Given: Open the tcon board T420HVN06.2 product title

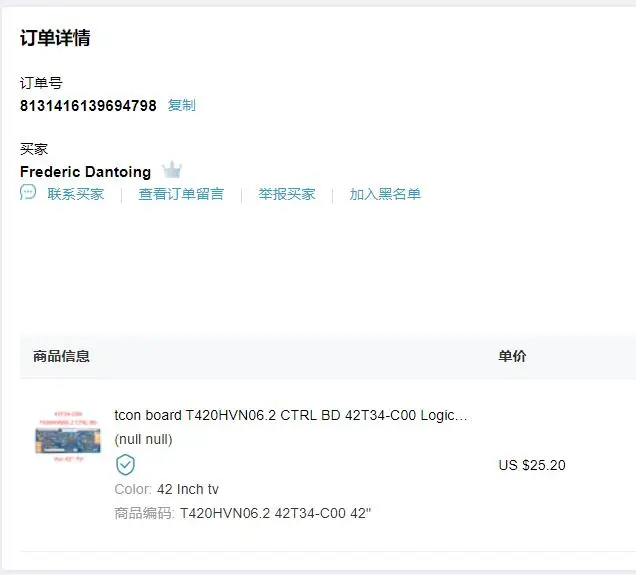Looking at the screenshot, I should [291, 415].
